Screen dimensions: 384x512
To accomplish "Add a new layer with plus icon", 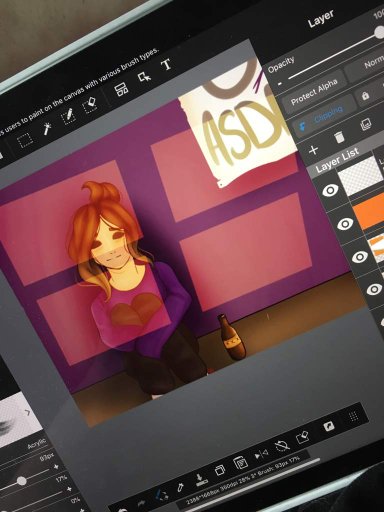I will (313, 150).
